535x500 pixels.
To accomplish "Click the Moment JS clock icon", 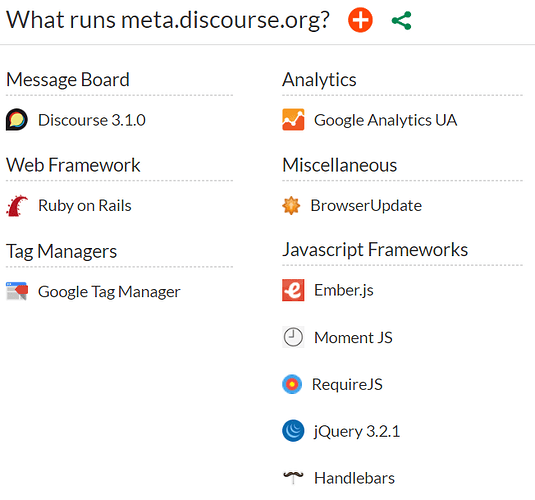I will click(x=293, y=337).
